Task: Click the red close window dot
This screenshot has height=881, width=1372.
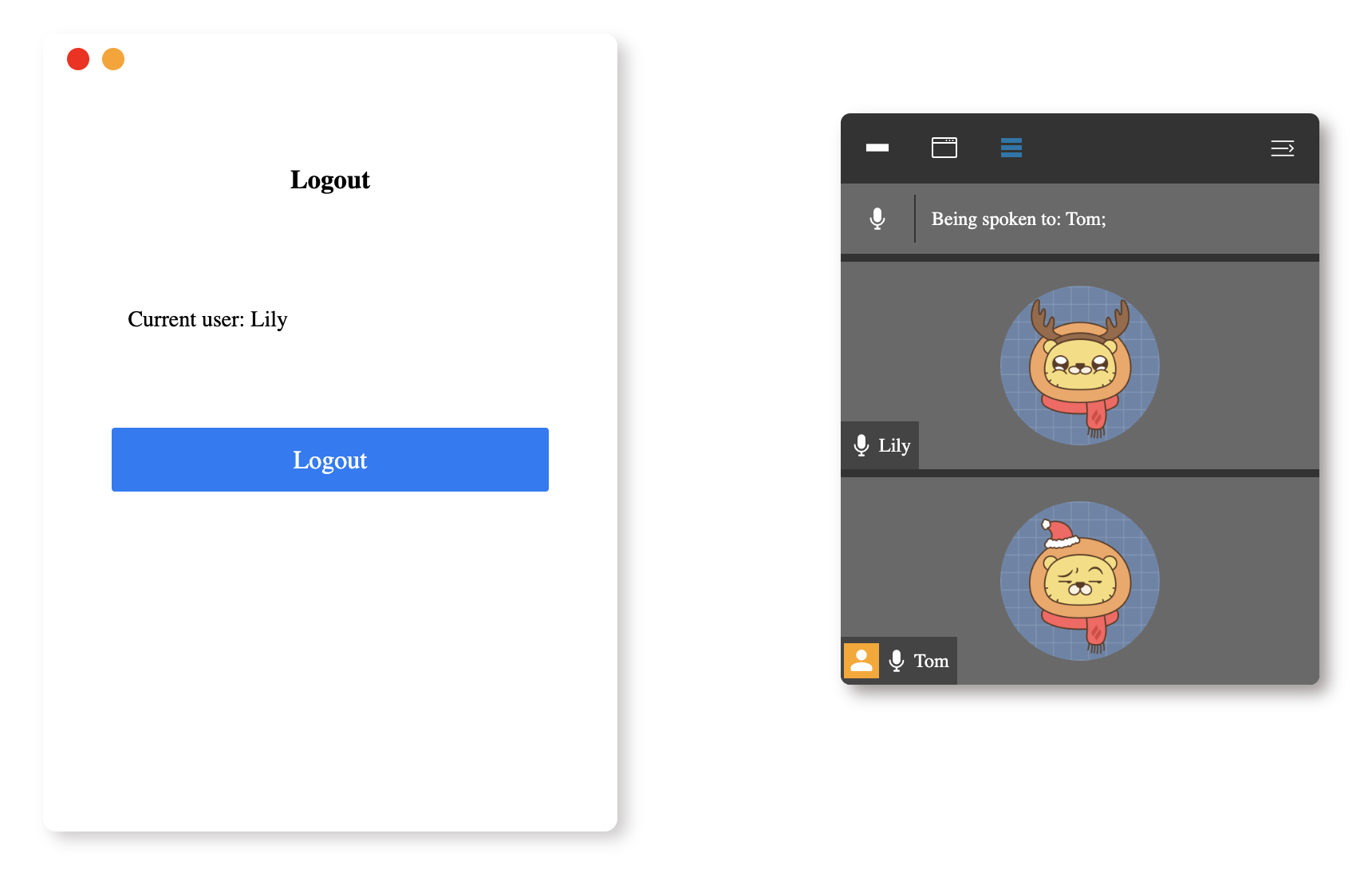Action: [x=78, y=59]
